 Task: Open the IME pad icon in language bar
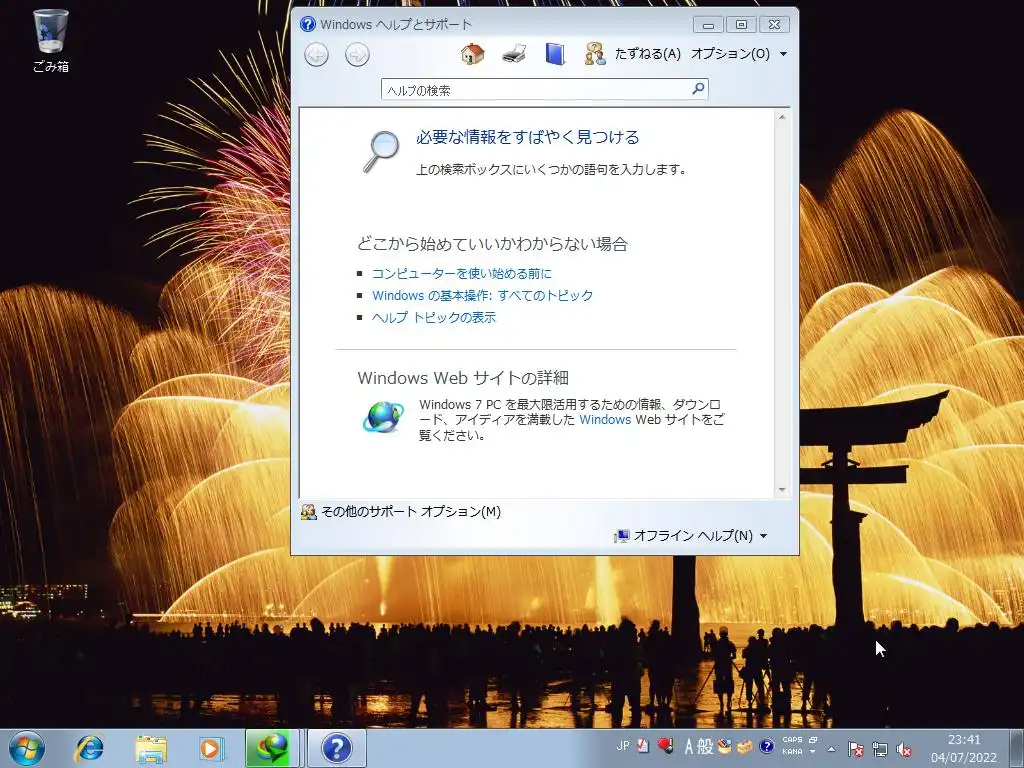click(724, 746)
